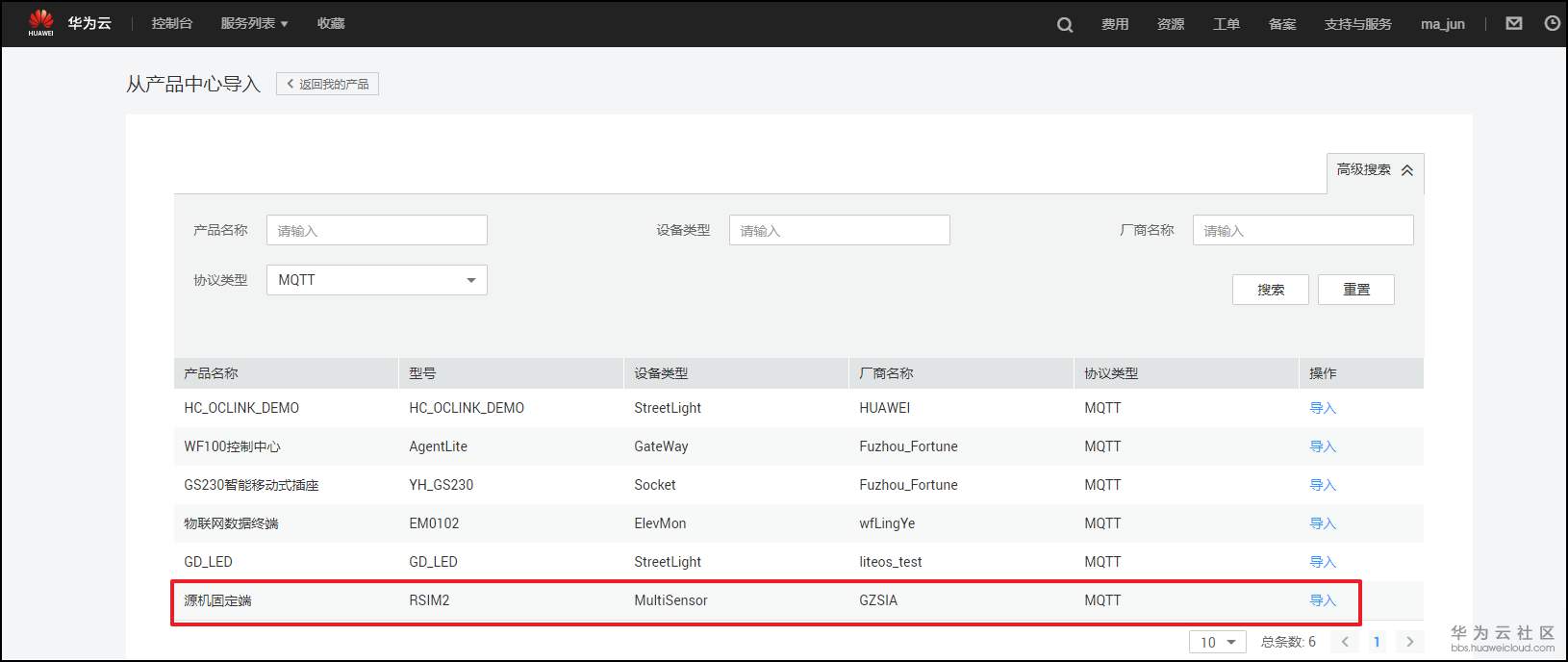Screen dimensions: 1568x662
Task: Import the HC_OCLINK_DEMO product
Action: (x=1323, y=408)
